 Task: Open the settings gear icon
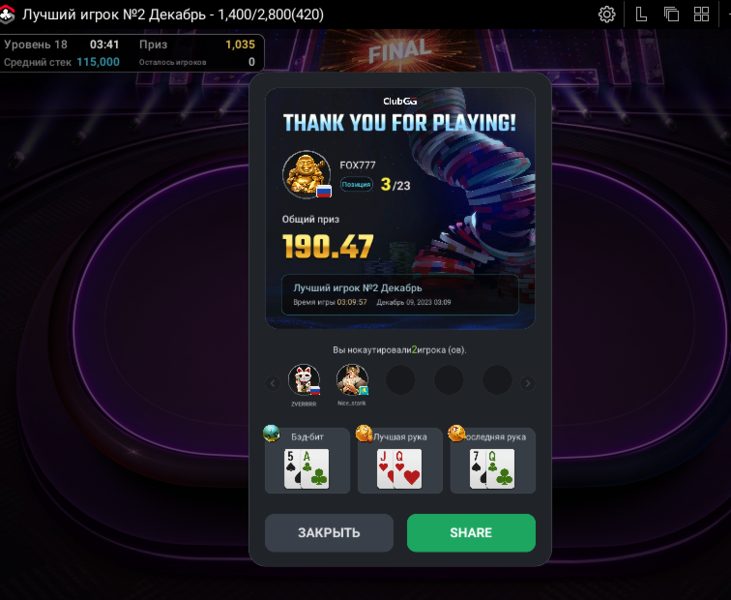607,14
